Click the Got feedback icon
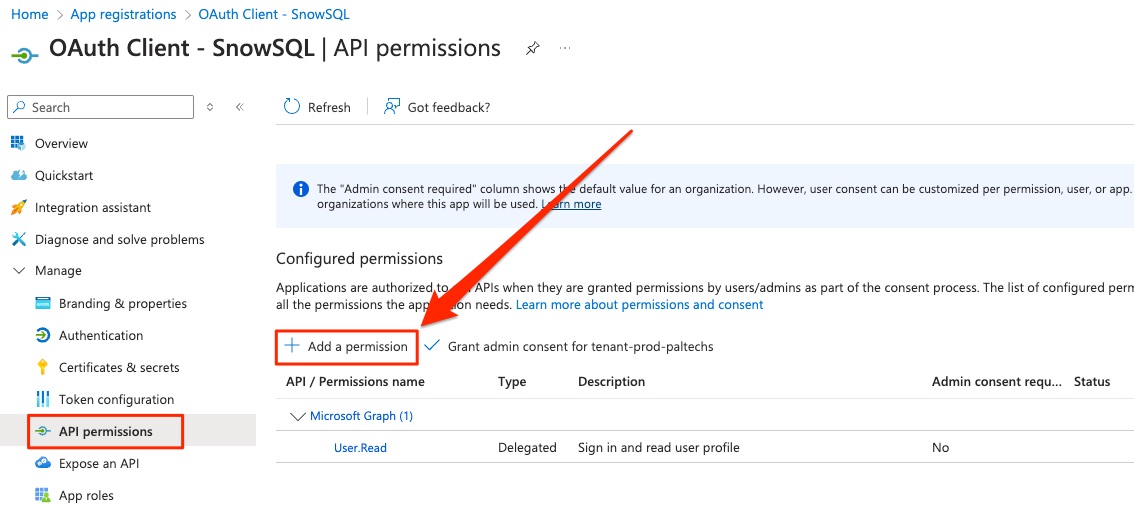The image size is (1134, 505). point(392,107)
